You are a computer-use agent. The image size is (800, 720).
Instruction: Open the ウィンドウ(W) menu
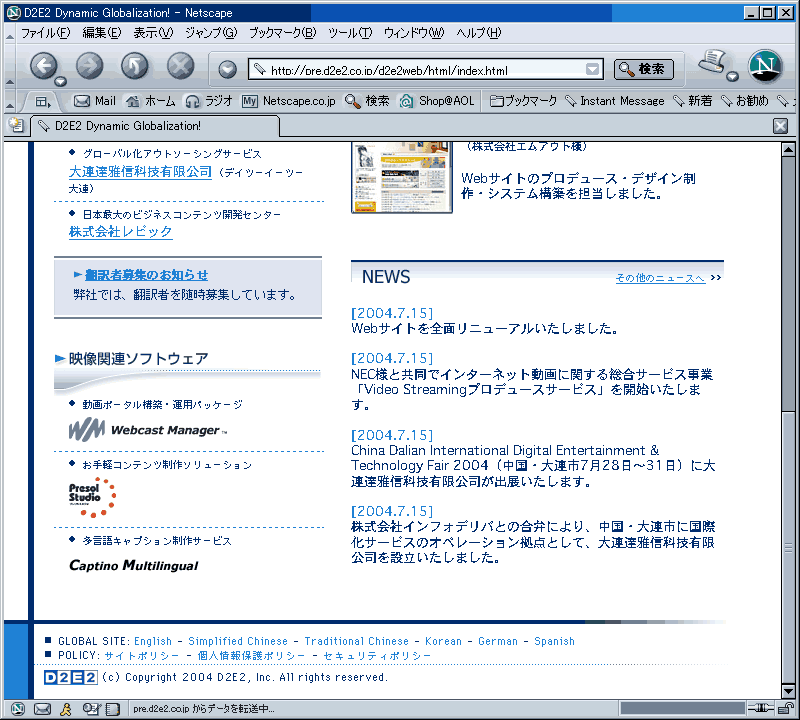[414, 33]
